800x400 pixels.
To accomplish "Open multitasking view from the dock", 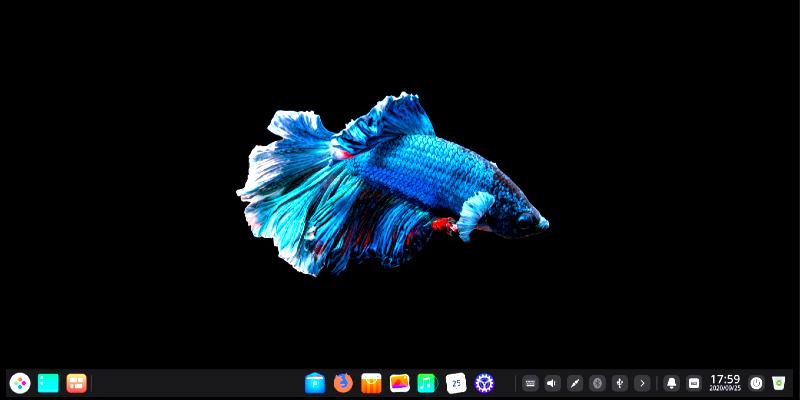I will 76,383.
